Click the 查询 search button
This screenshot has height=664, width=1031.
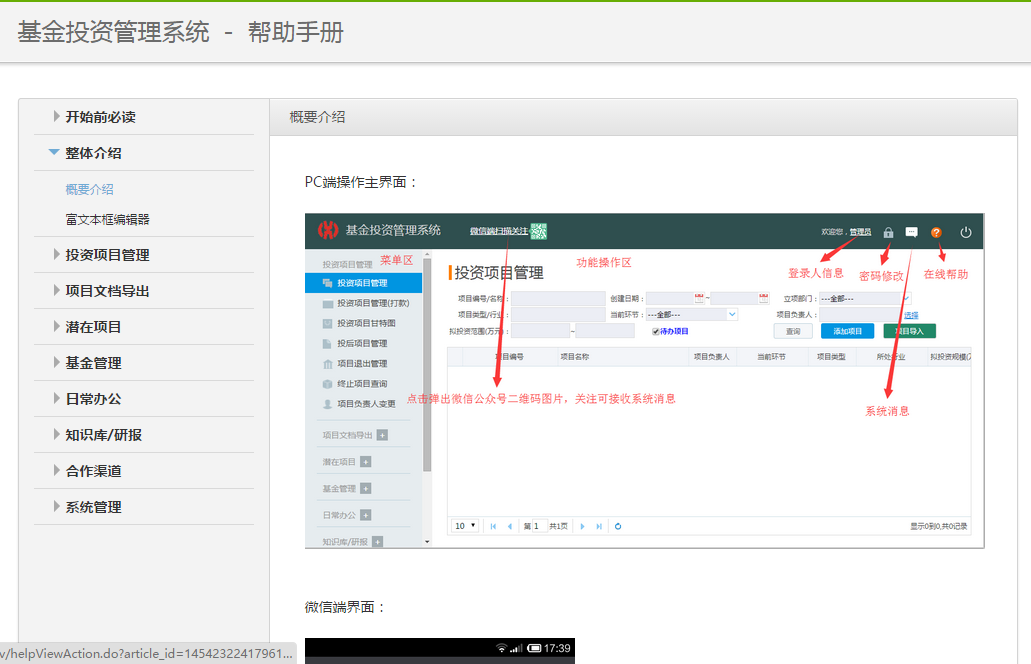(792, 331)
